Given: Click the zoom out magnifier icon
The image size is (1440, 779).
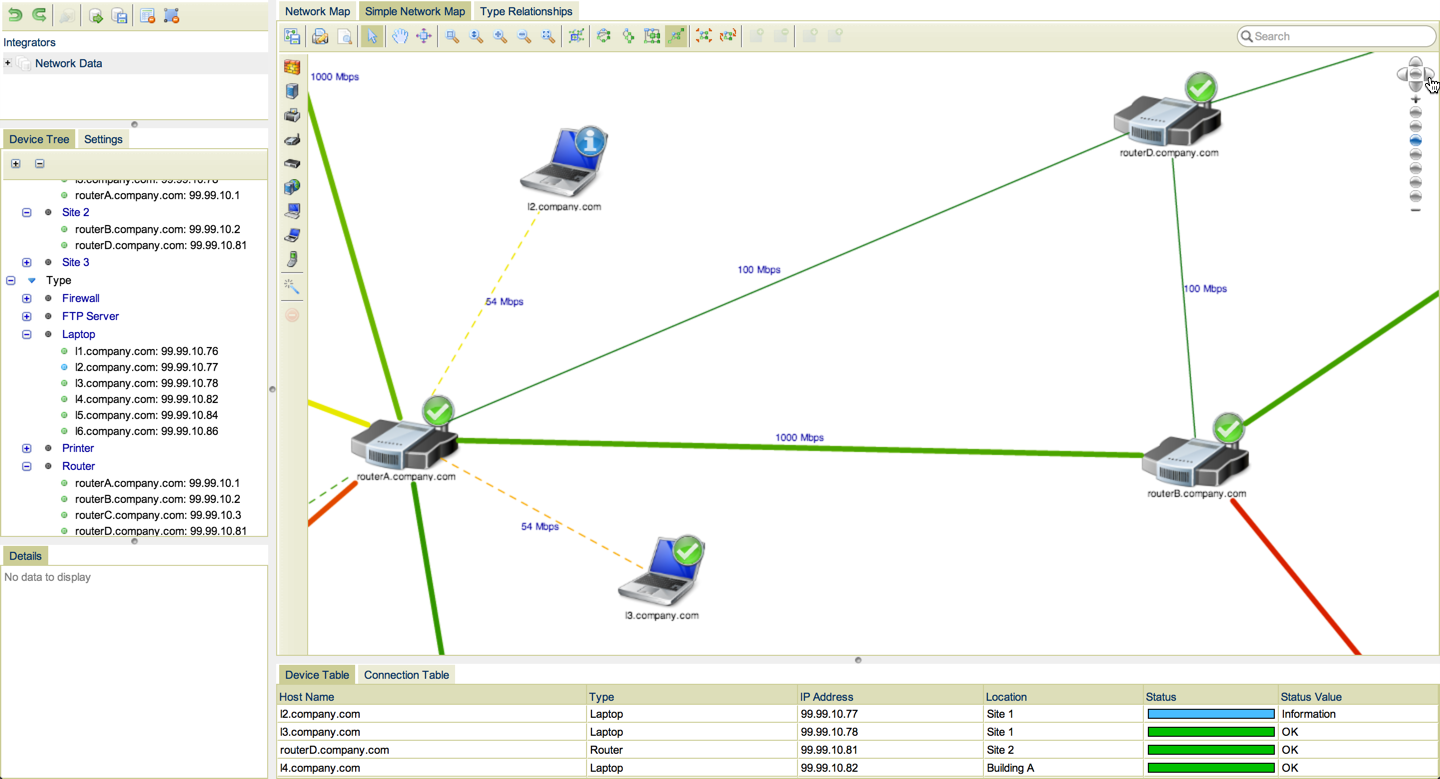Looking at the screenshot, I should tap(524, 36).
